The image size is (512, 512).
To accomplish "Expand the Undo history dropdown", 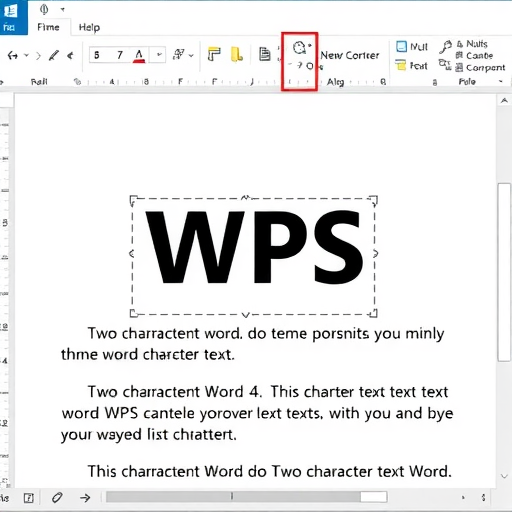I will pos(26,55).
